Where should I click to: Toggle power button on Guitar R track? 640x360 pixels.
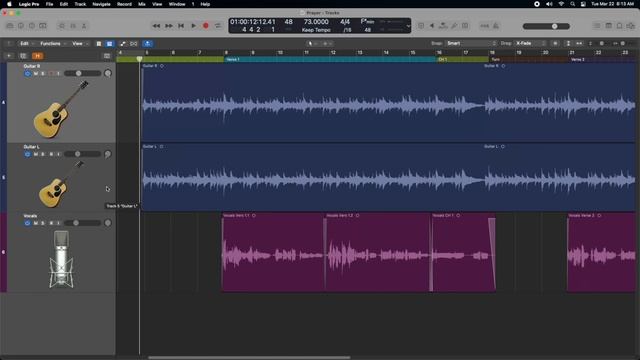(27, 73)
